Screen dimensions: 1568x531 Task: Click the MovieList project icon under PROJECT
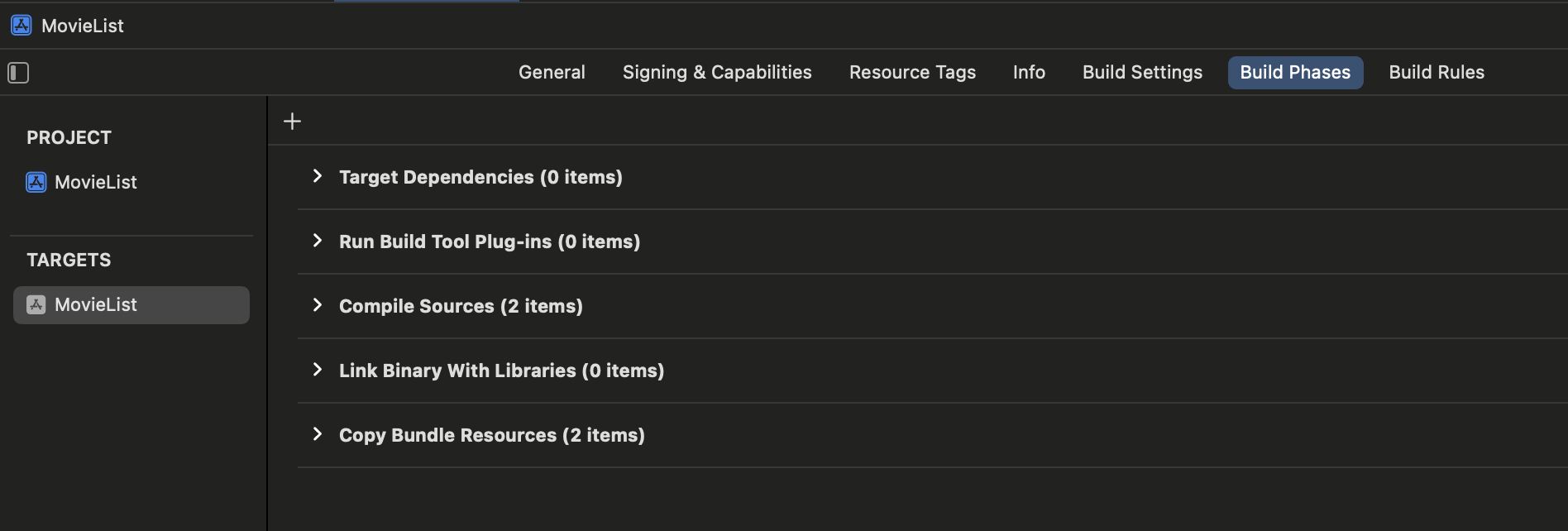36,182
